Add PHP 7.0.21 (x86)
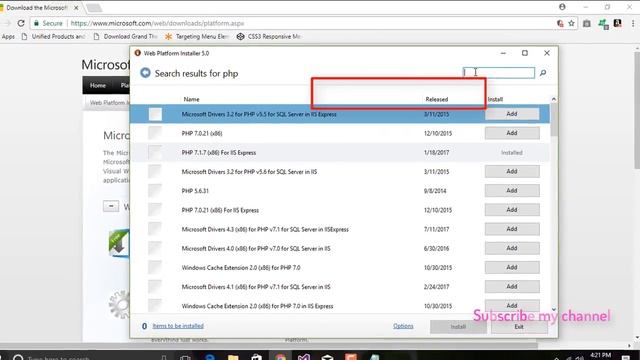Viewport: 640px width, 360px height. click(x=512, y=133)
